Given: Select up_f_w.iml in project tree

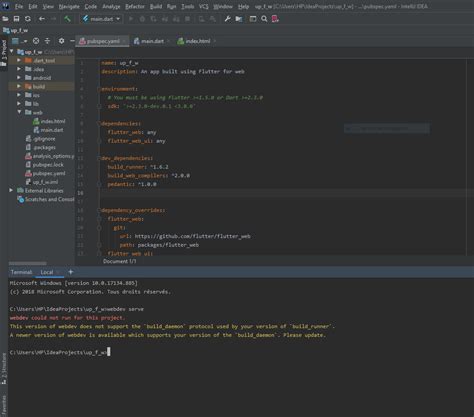Looking at the screenshot, I should click(42, 182).
